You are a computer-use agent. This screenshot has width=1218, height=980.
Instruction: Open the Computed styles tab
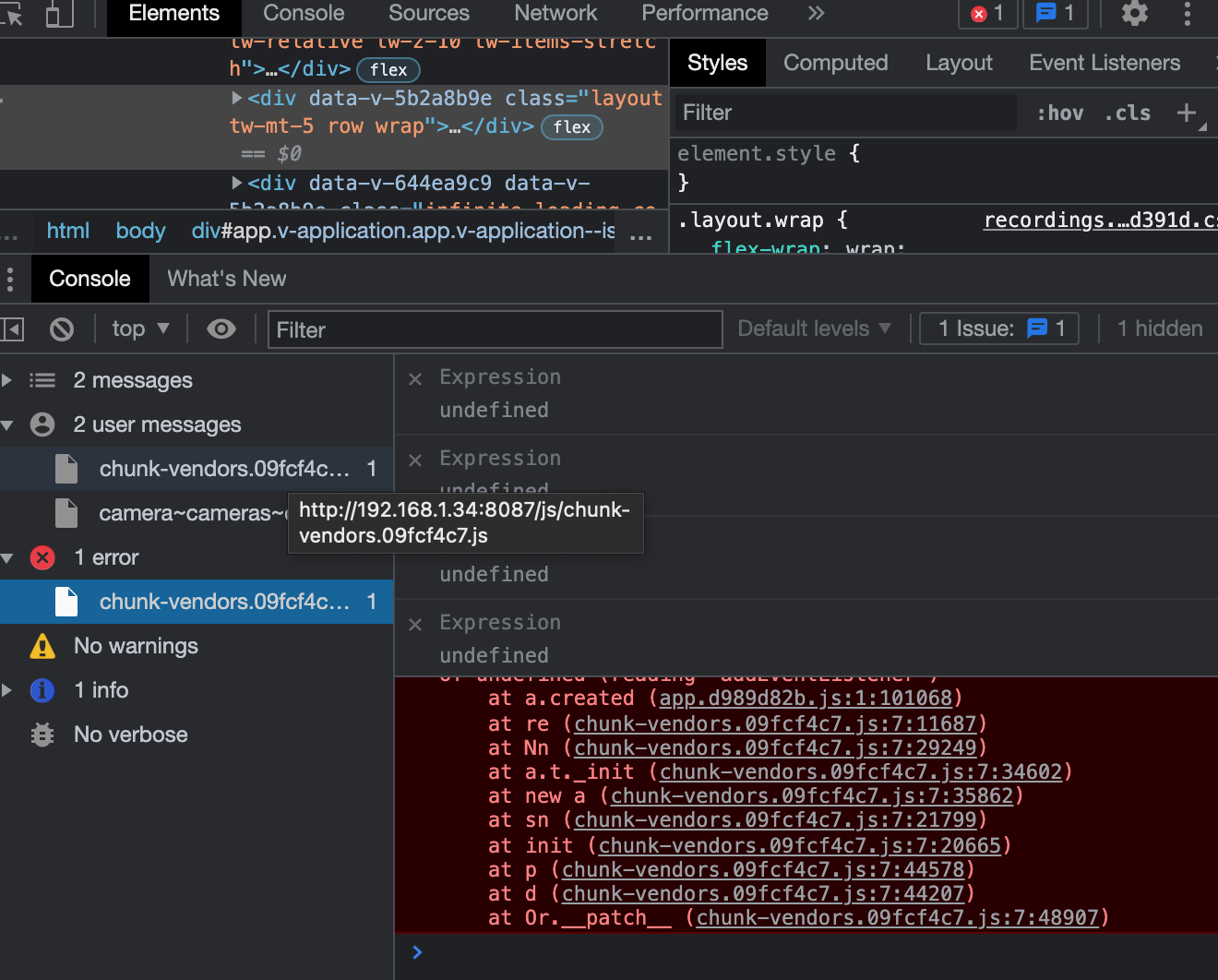(x=835, y=63)
